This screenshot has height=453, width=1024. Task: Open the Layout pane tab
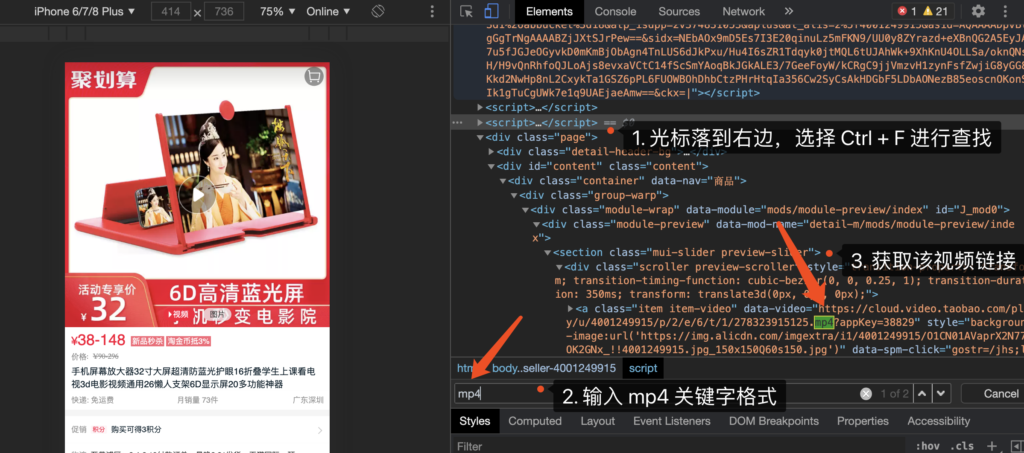[x=598, y=421]
